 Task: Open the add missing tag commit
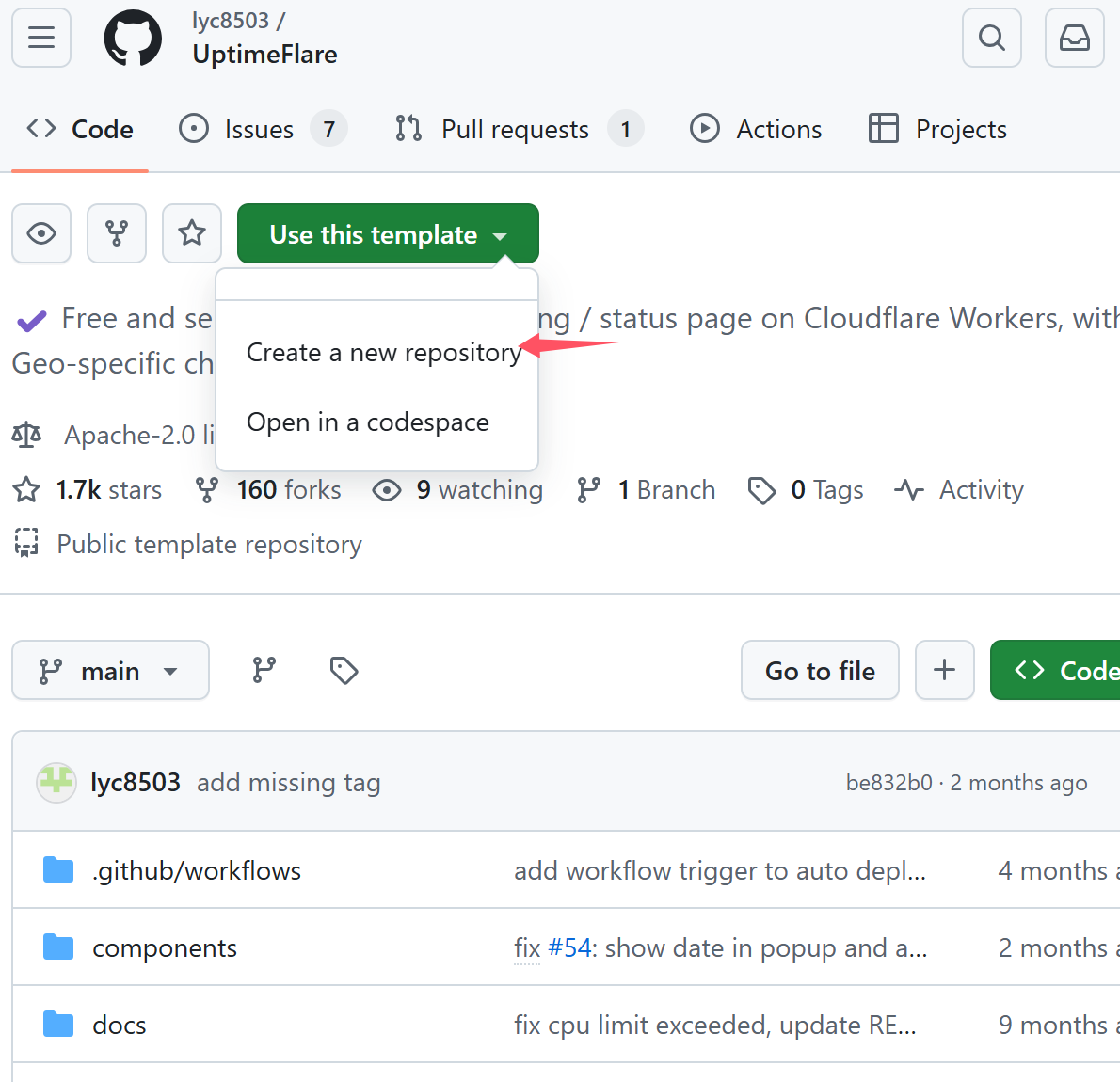pos(289,782)
